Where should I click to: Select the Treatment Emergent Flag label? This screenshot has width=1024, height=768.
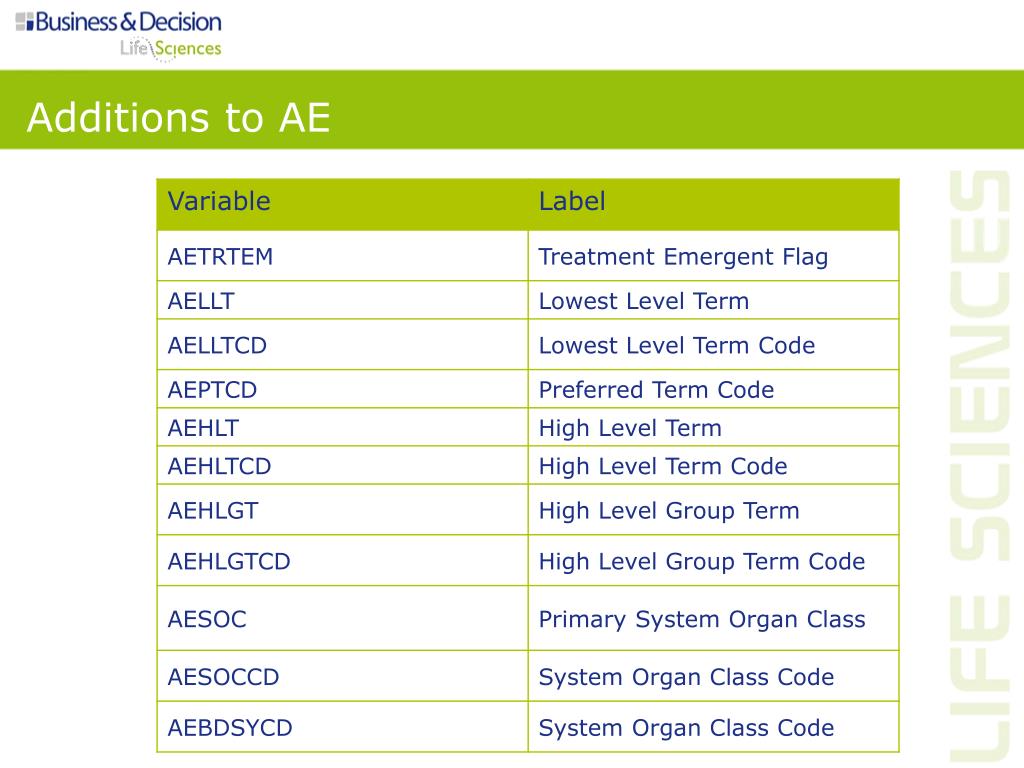(x=683, y=257)
